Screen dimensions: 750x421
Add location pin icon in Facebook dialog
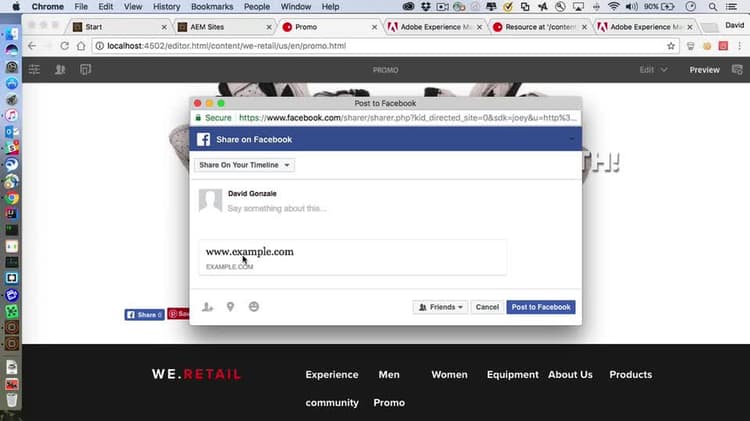[231, 307]
